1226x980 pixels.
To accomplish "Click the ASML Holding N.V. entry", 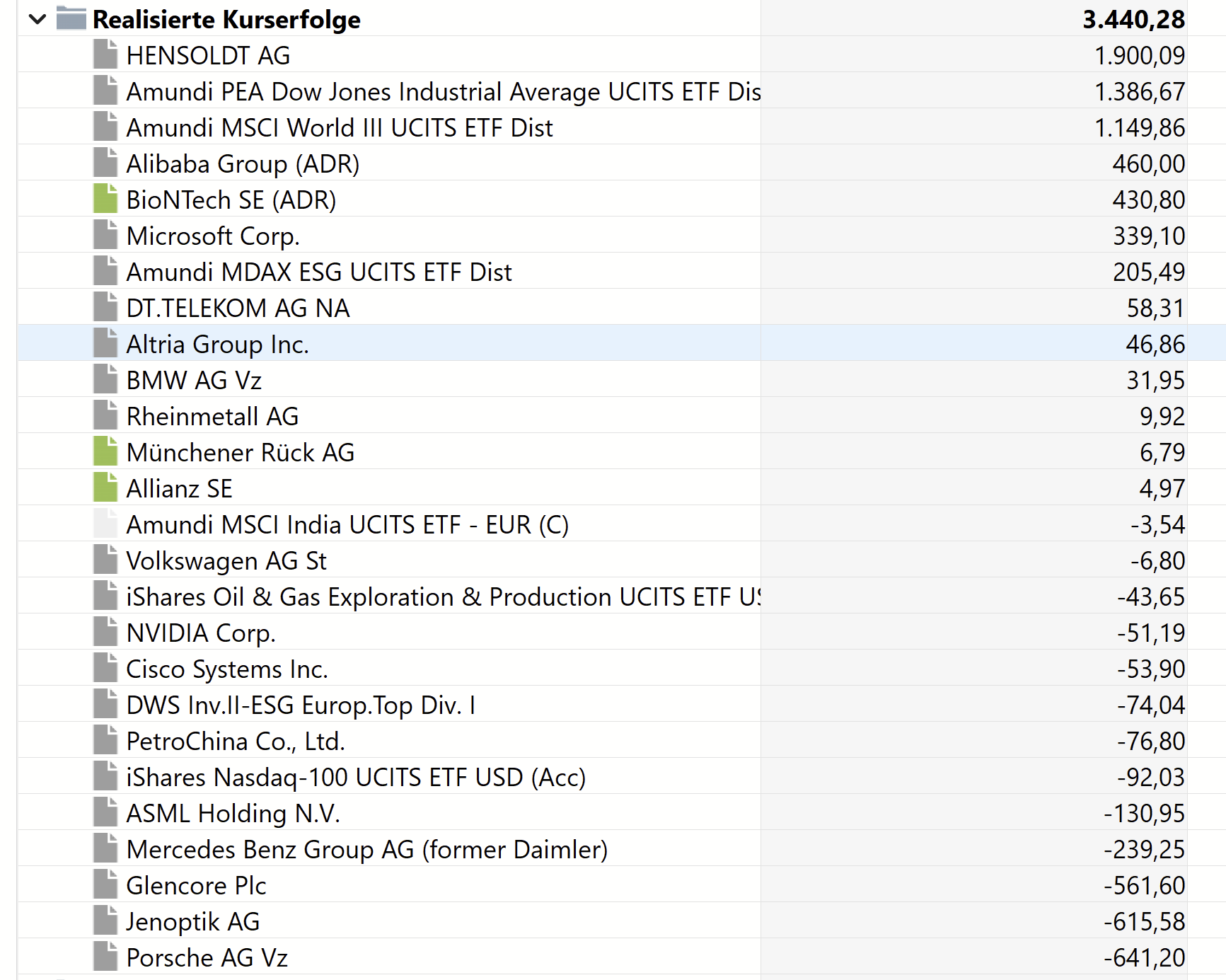I will pos(233,813).
